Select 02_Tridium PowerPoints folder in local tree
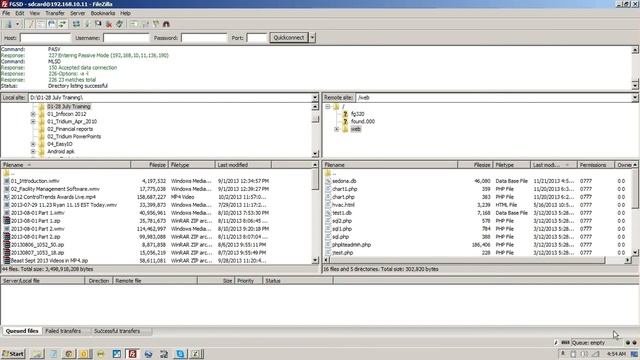This screenshot has height=360, width=640. coord(74,137)
